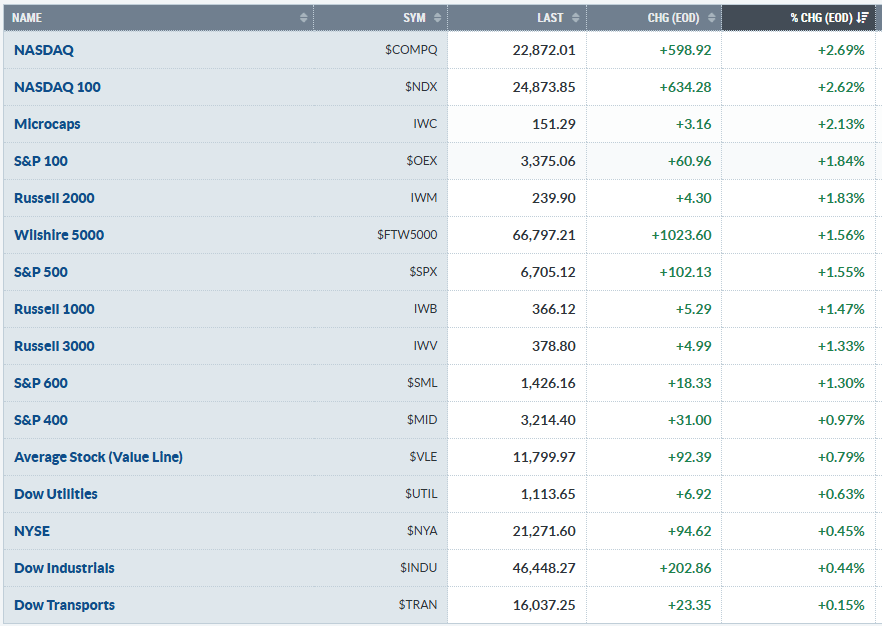
Task: Click last value 16,037.25
Action: (x=544, y=605)
